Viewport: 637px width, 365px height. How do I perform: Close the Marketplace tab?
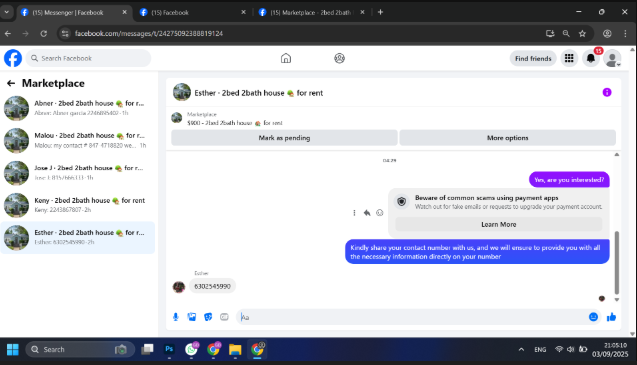[x=362, y=12]
